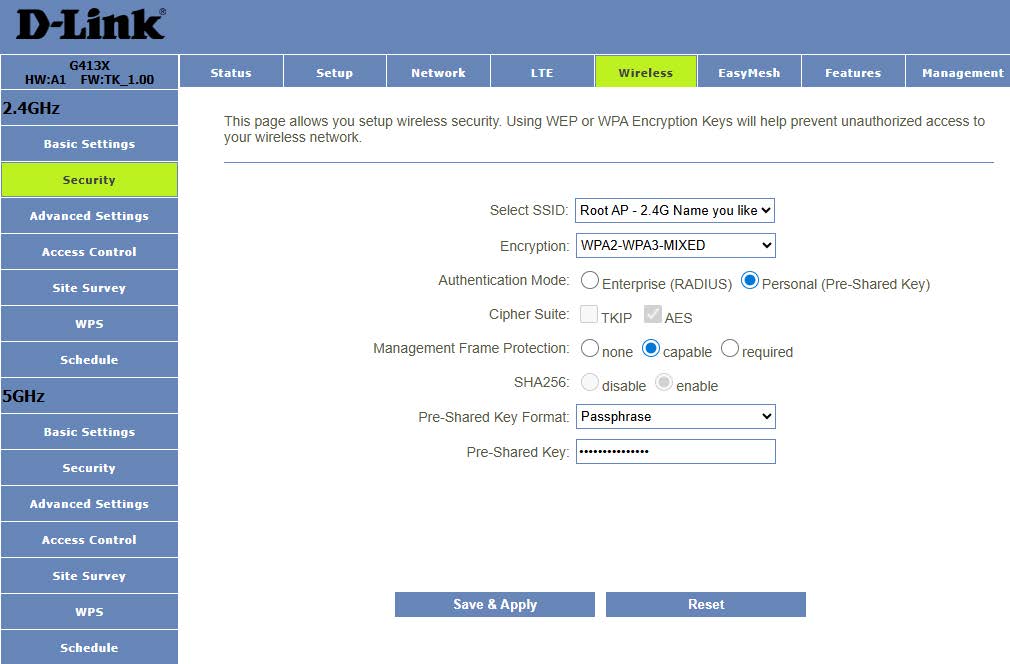Open the Pre-Shared Key Format dropdown
This screenshot has width=1010, height=664.
(x=675, y=416)
